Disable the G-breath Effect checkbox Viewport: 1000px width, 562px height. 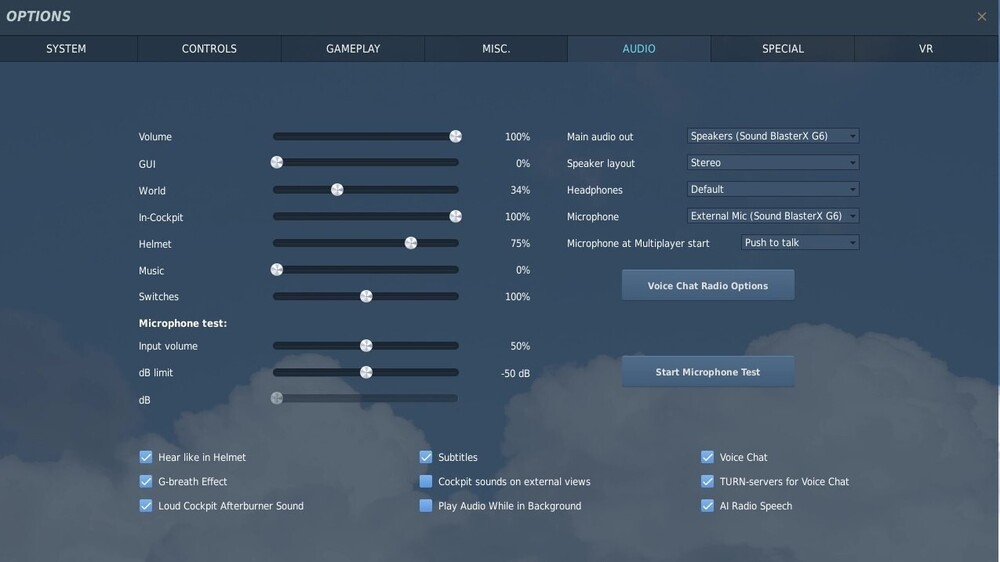146,481
